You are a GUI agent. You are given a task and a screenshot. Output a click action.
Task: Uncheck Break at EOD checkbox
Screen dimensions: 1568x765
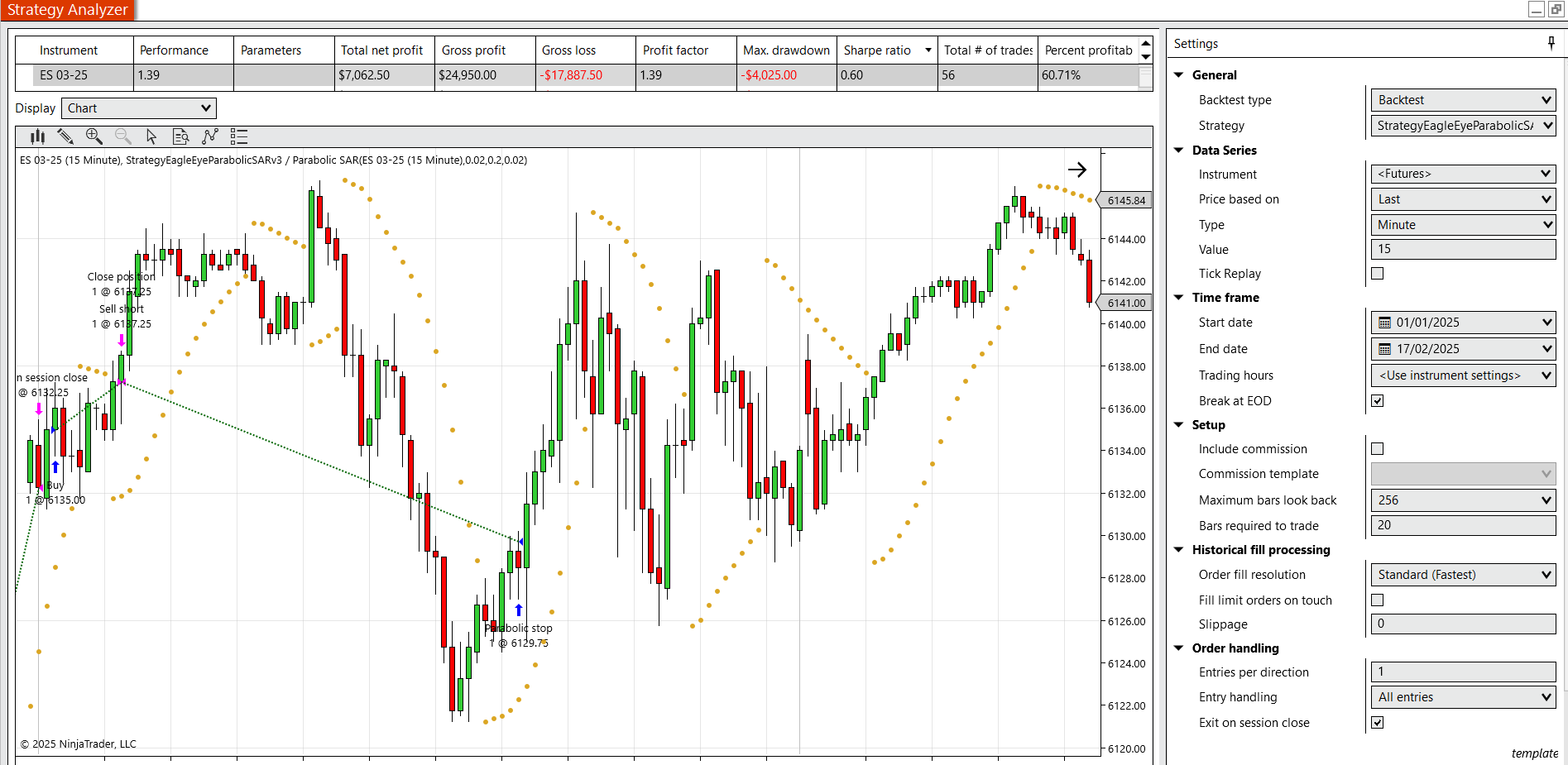(x=1378, y=401)
